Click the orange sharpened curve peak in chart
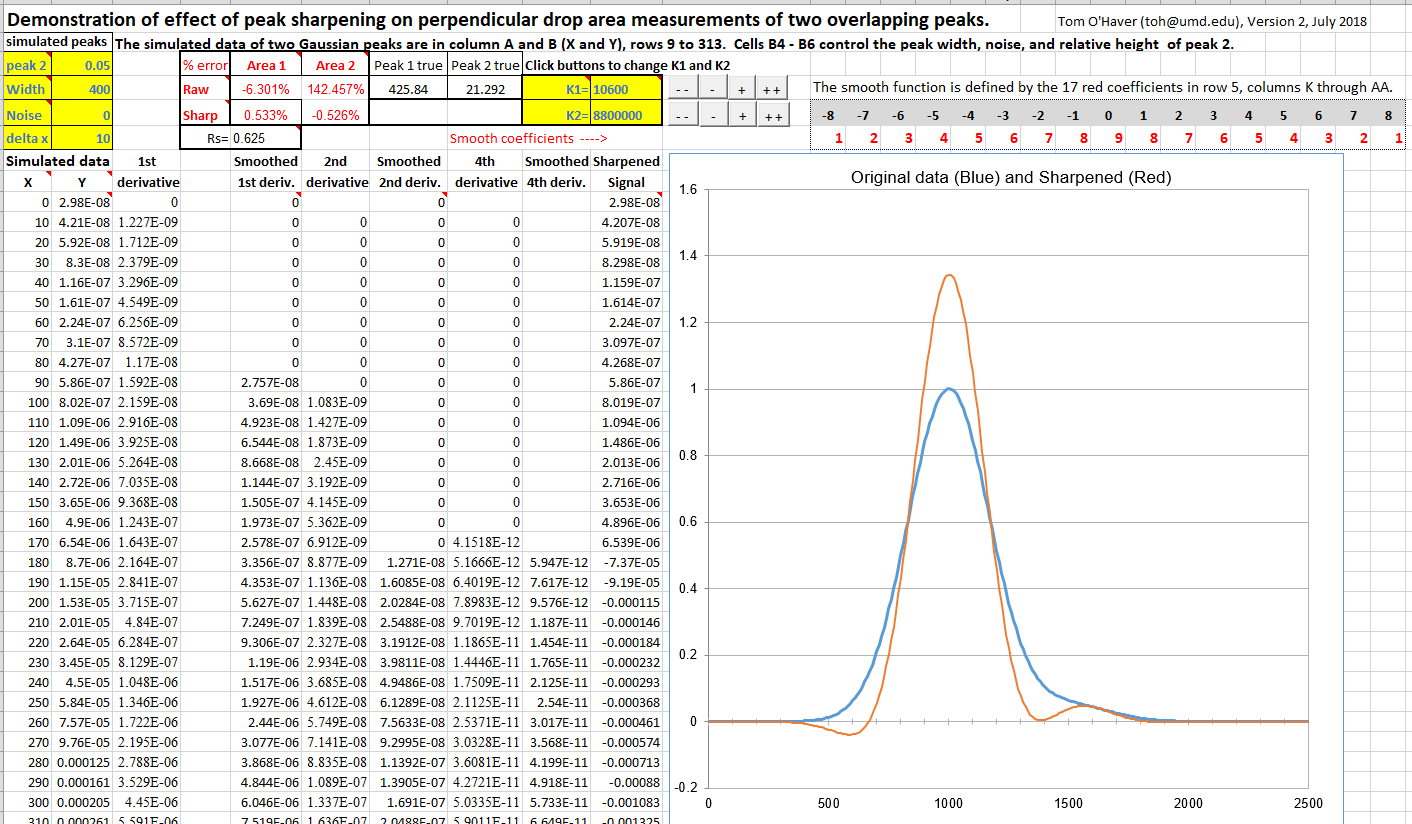 coord(949,275)
